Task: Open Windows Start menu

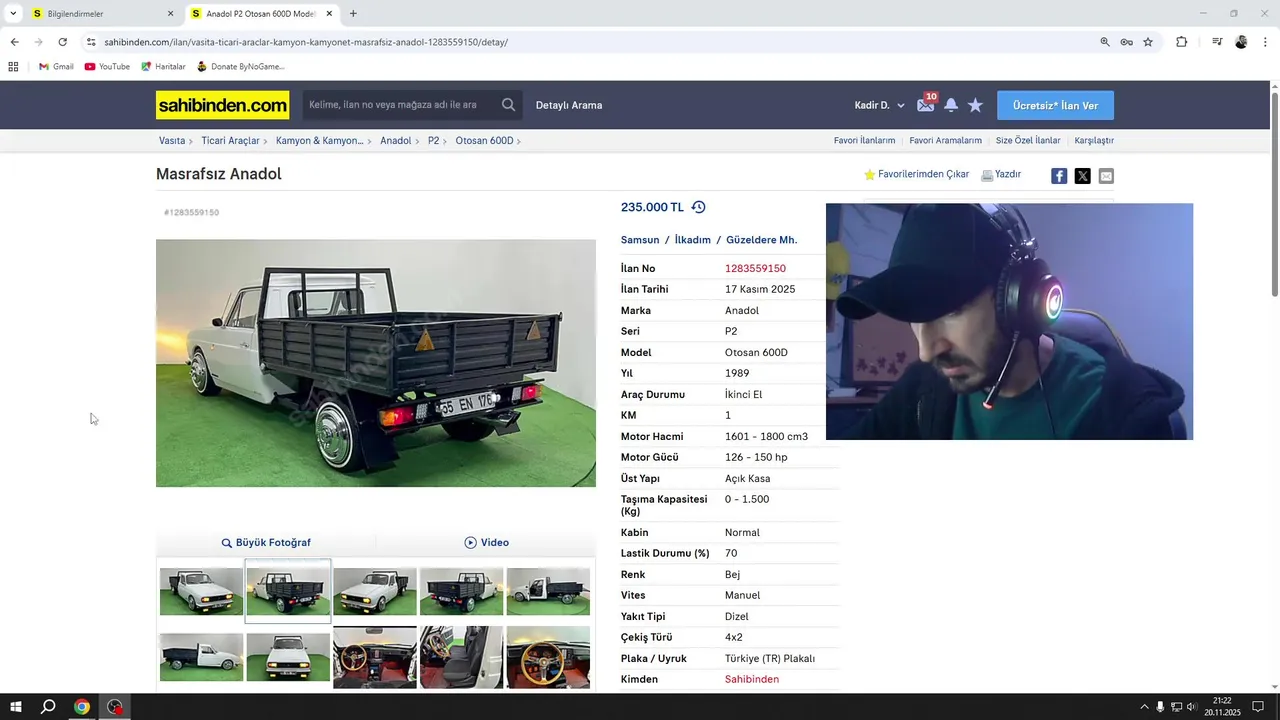Action: point(15,707)
